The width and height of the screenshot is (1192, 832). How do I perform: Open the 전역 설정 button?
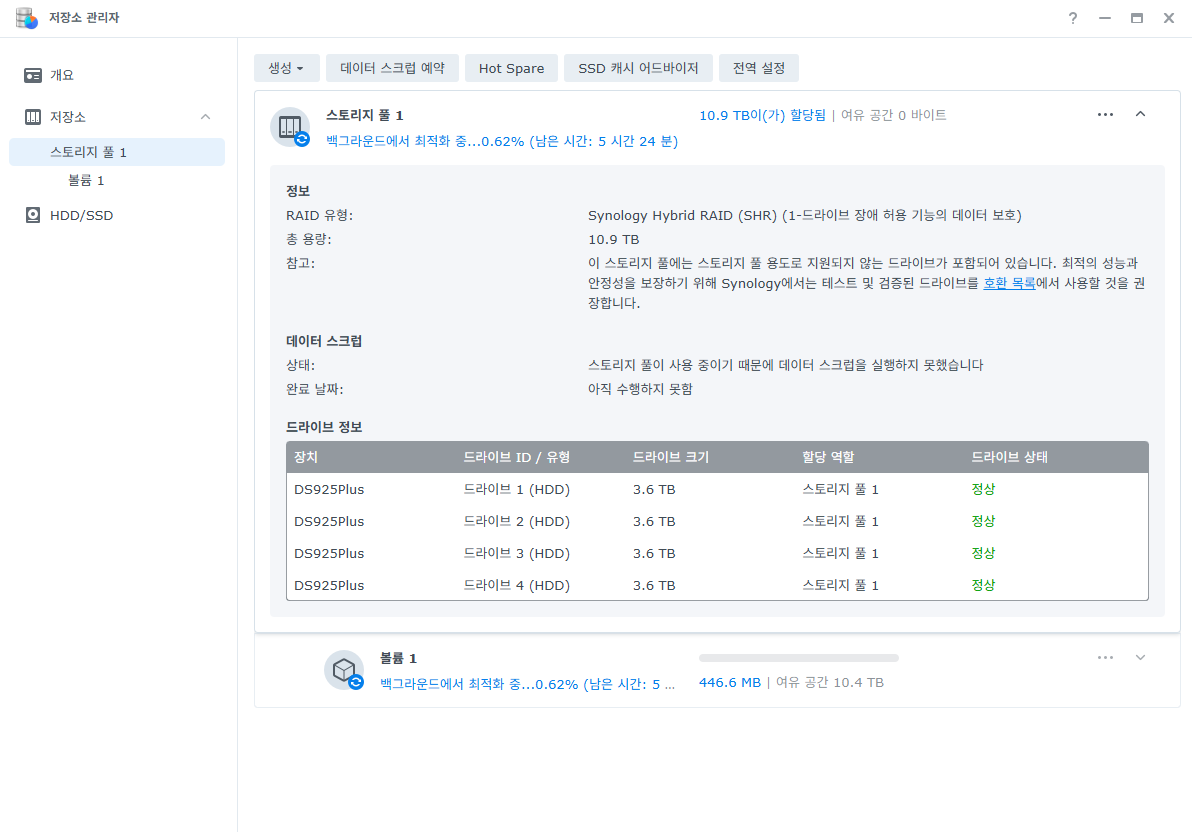(x=759, y=68)
